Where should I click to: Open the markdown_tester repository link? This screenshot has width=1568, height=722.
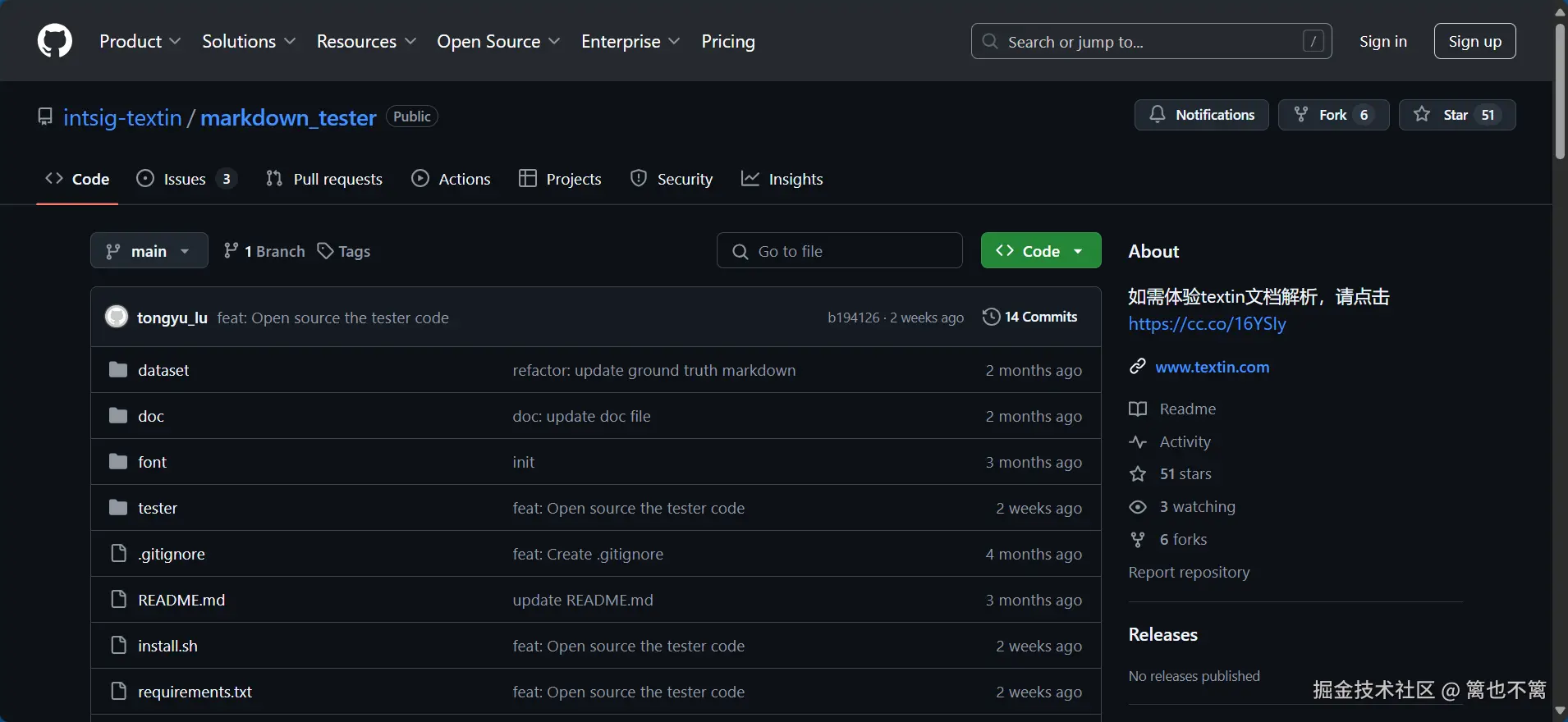(288, 117)
